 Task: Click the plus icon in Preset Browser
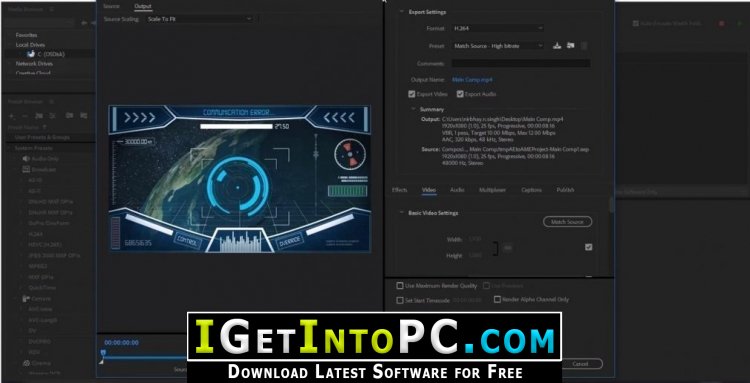click(12, 116)
